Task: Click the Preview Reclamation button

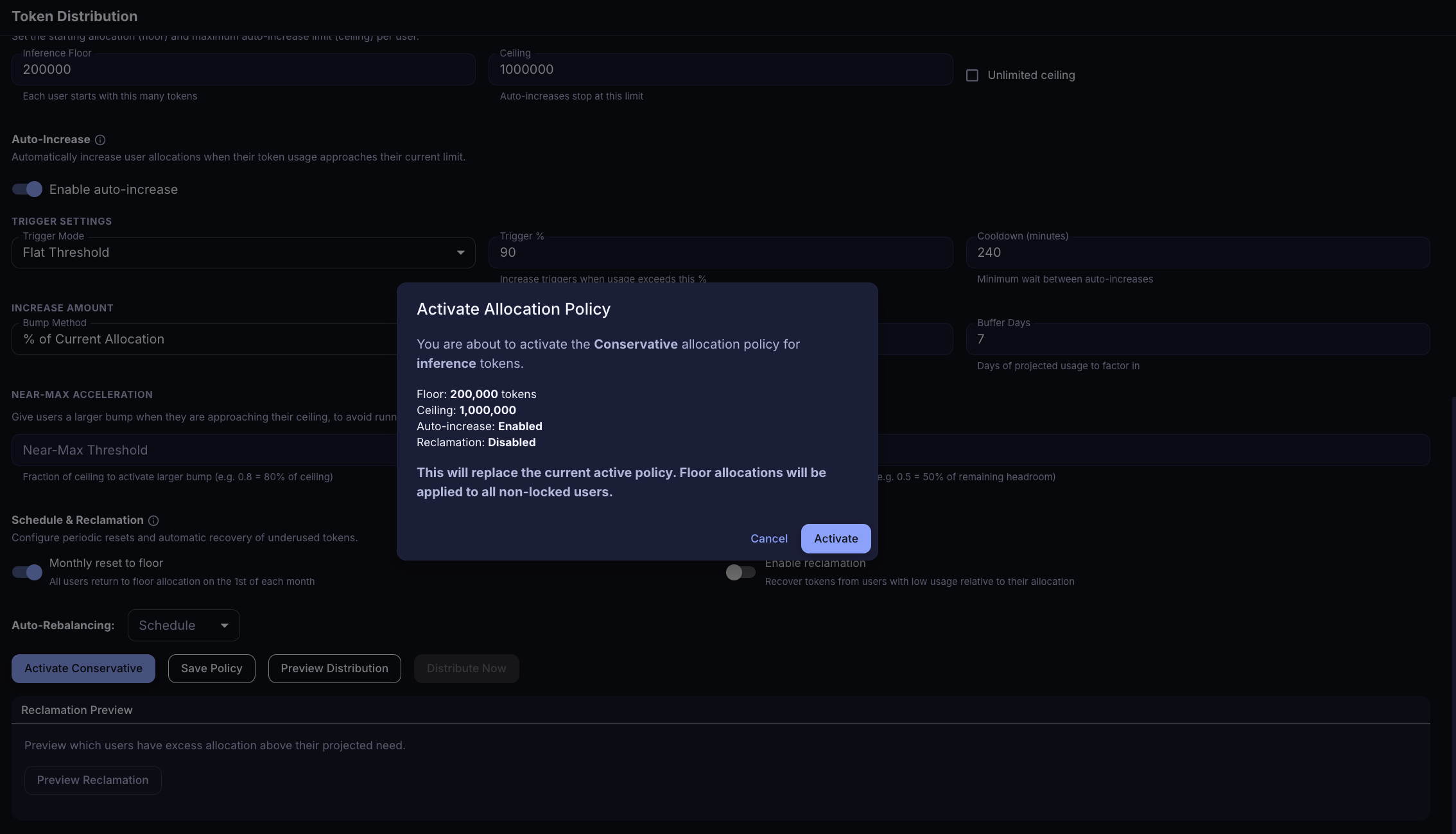Action: coord(92,780)
